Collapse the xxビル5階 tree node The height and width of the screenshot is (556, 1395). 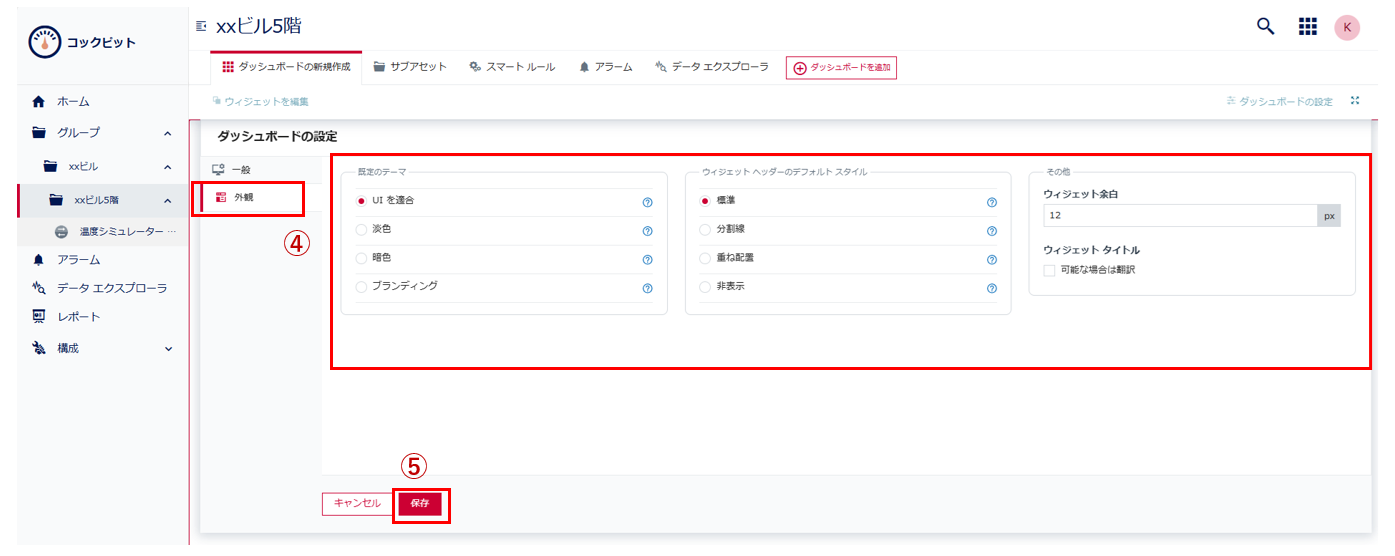(x=167, y=201)
